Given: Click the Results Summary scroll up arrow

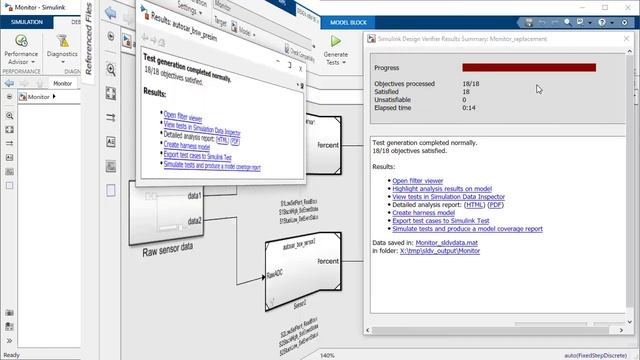Looking at the screenshot, I should (x=630, y=52).
